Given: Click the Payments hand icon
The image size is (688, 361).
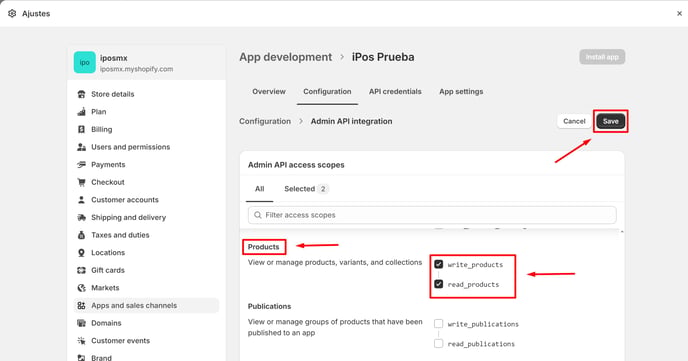Looking at the screenshot, I should [x=81, y=164].
